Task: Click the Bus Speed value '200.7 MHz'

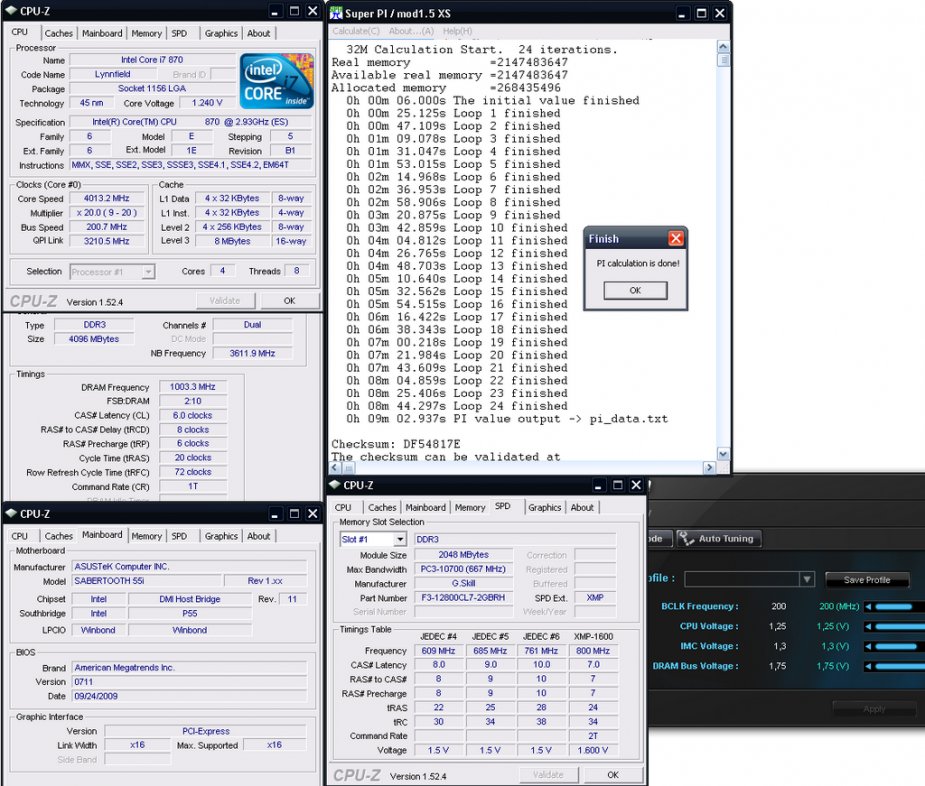Action: (107, 227)
